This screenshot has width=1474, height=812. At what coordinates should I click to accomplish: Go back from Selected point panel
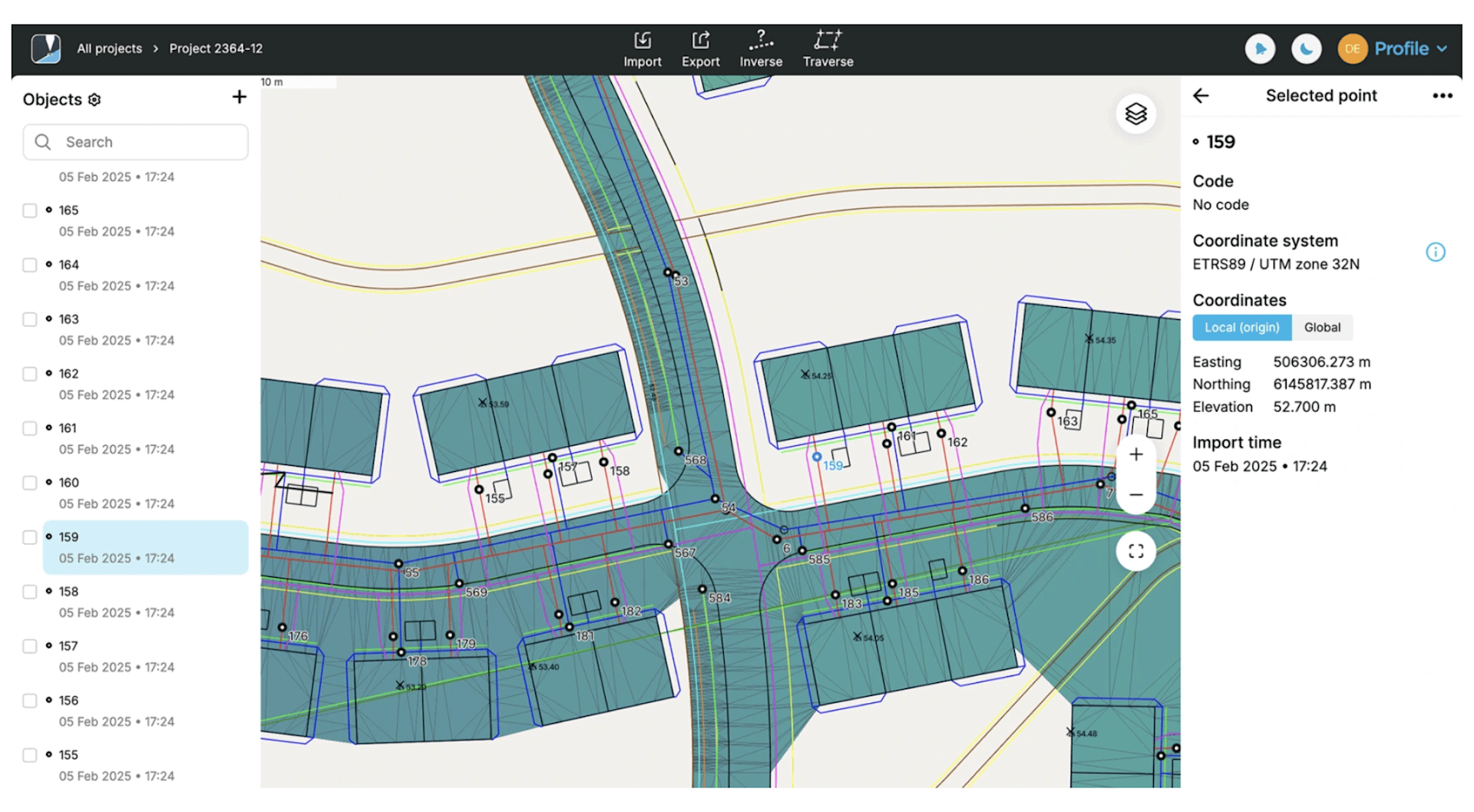(1201, 96)
